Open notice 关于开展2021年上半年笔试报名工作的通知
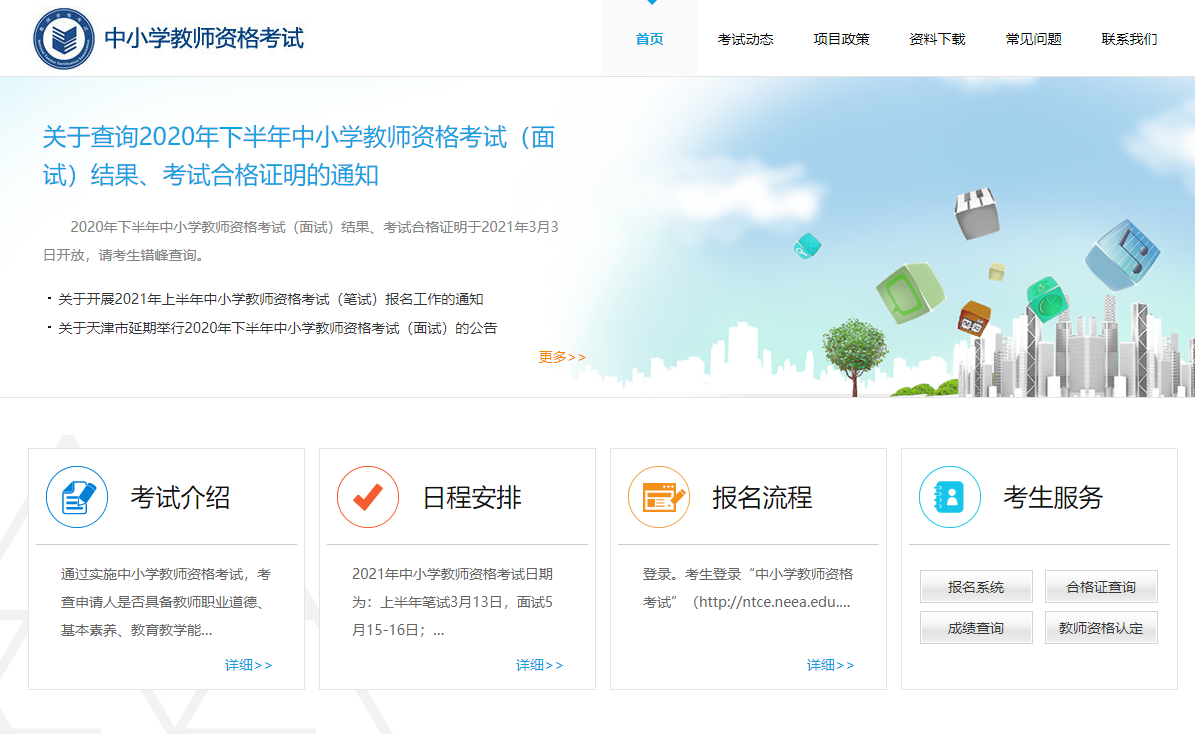This screenshot has width=1195, height=734. pyautogui.click(x=271, y=299)
